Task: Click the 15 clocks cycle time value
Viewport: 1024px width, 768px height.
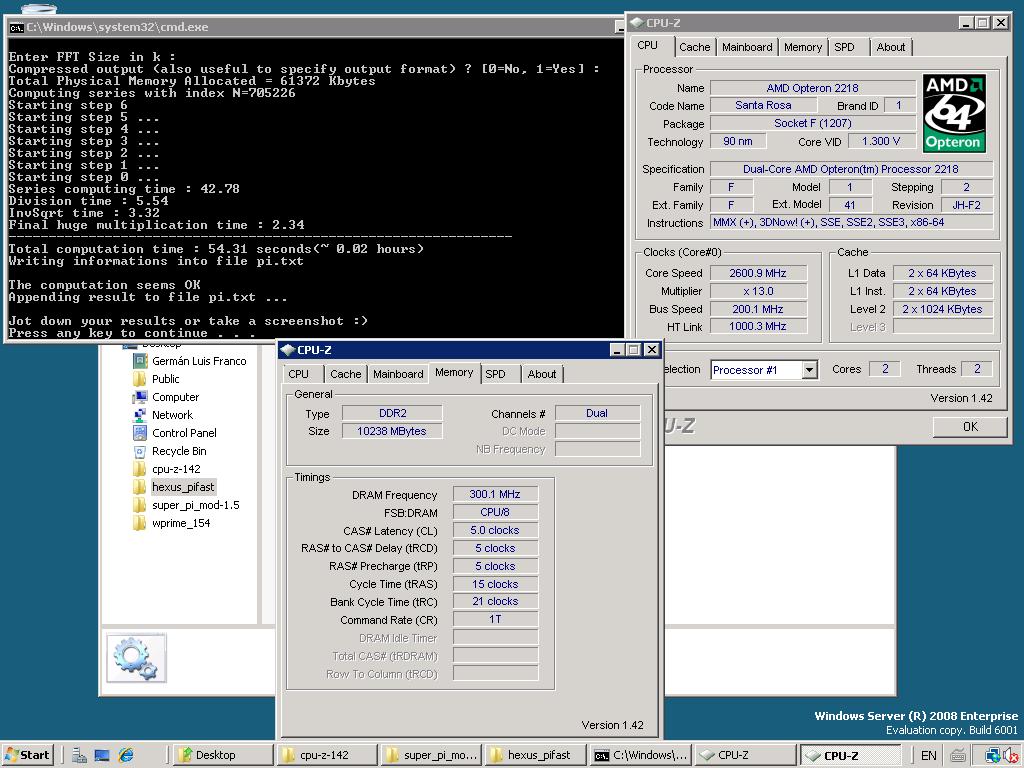Action: point(495,584)
